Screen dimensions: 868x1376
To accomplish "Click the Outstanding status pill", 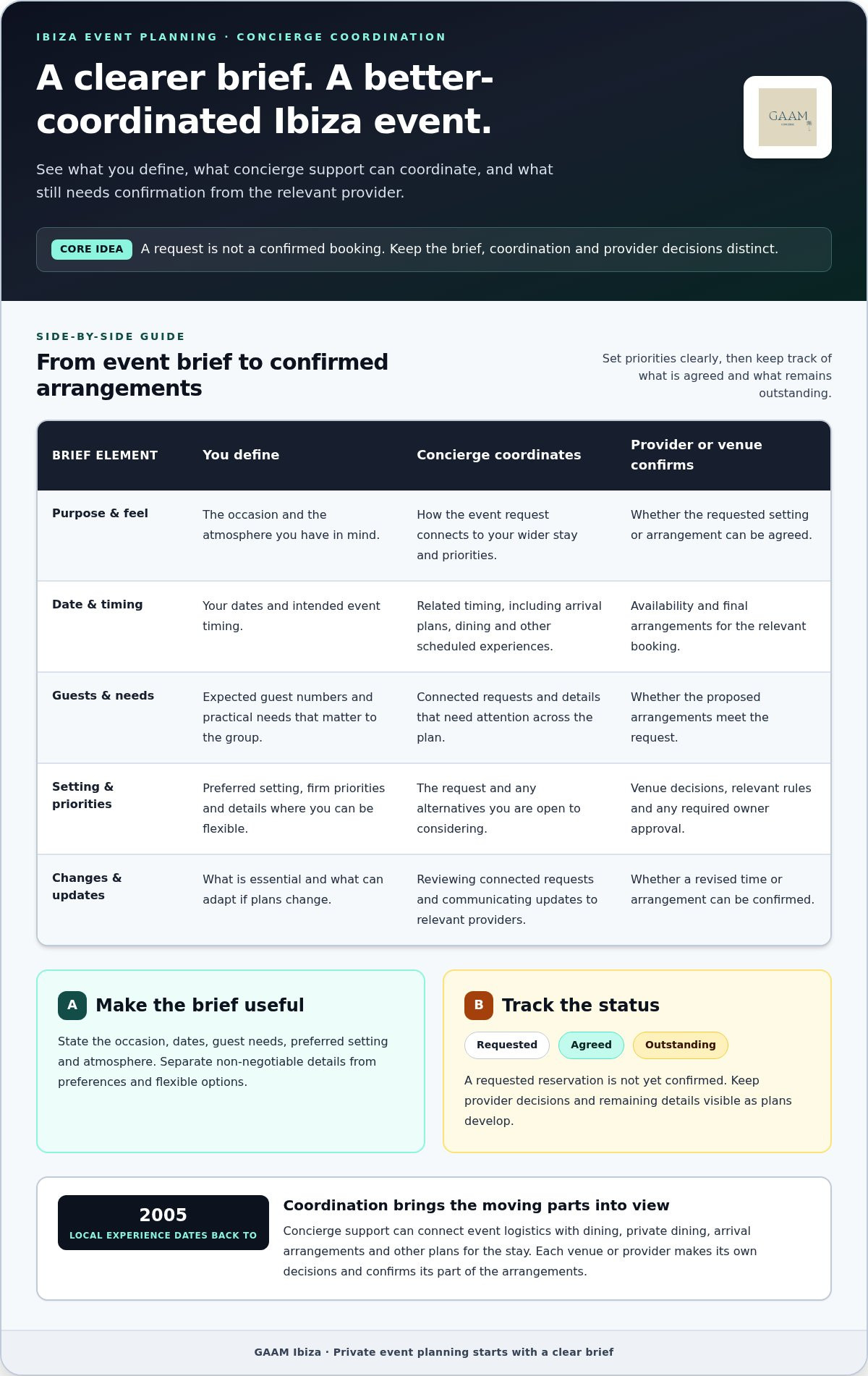I will (x=681, y=1045).
